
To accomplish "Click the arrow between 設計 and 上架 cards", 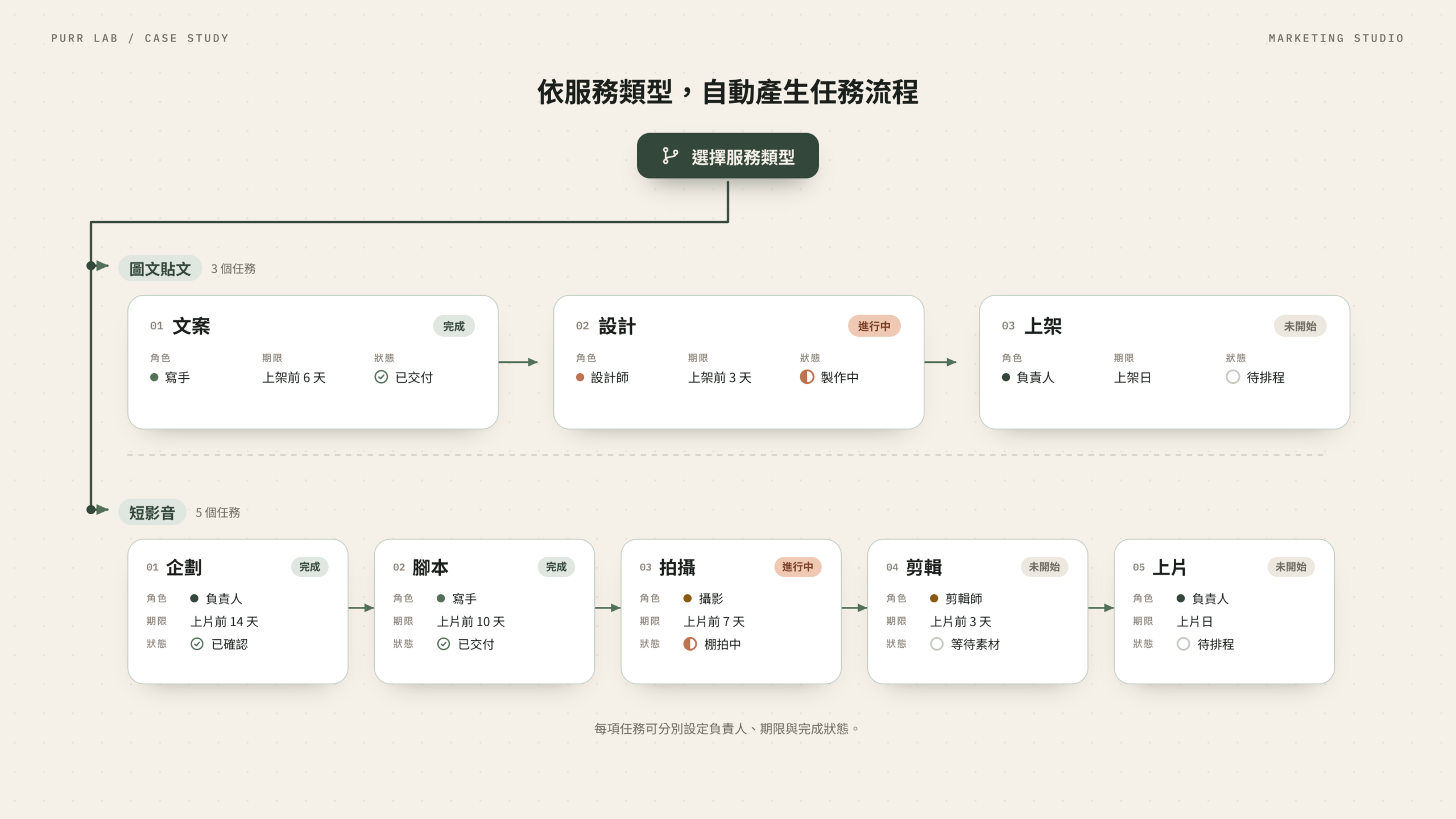I will 941,362.
